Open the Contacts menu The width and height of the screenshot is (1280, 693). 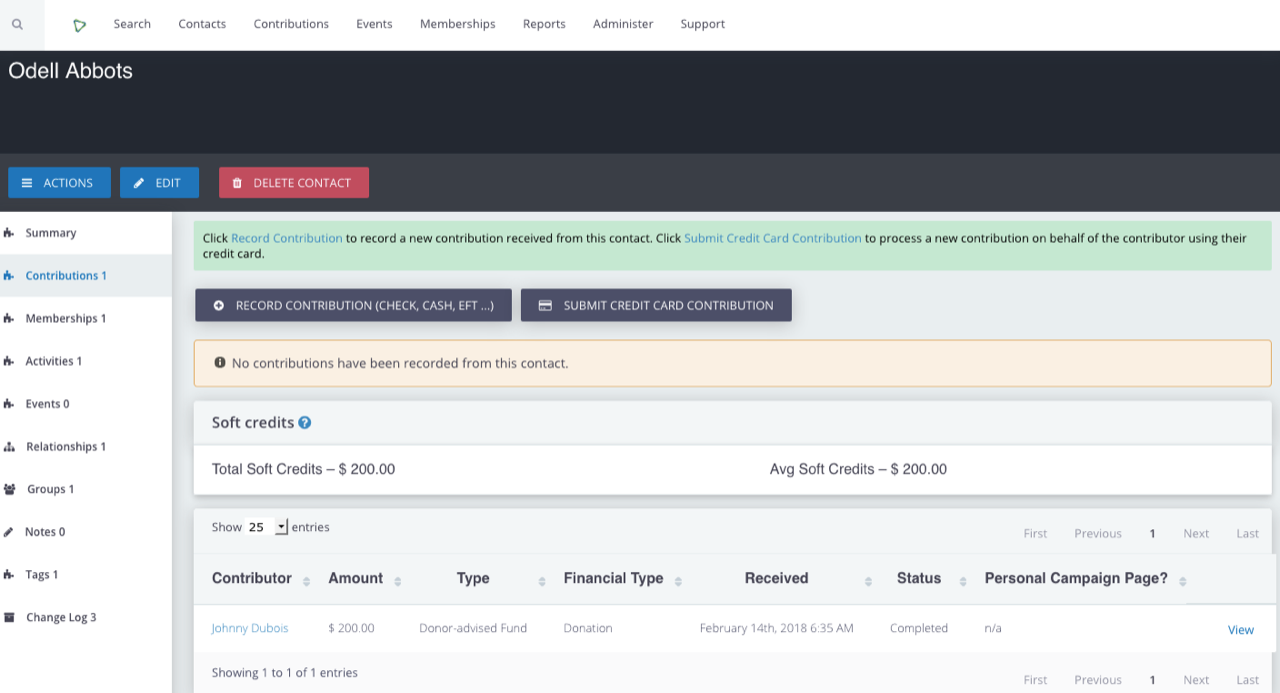point(202,24)
